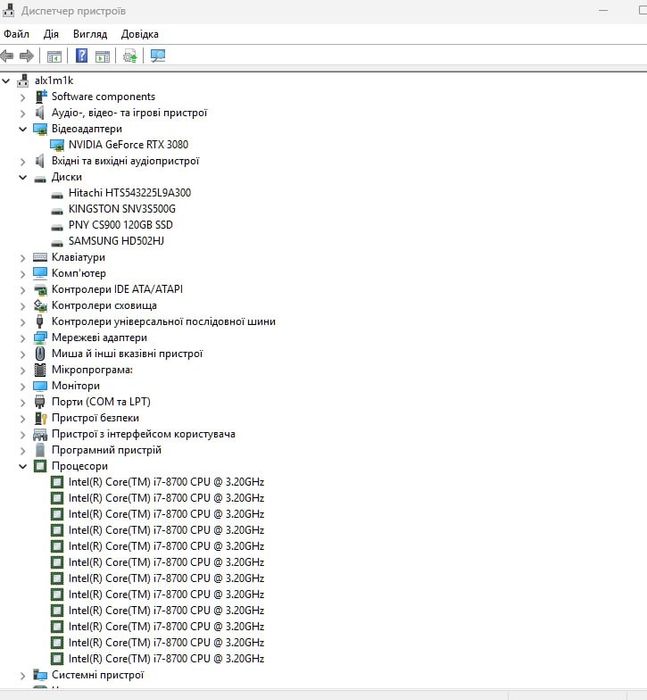
Task: Click the Software components category icon
Action: [41, 96]
